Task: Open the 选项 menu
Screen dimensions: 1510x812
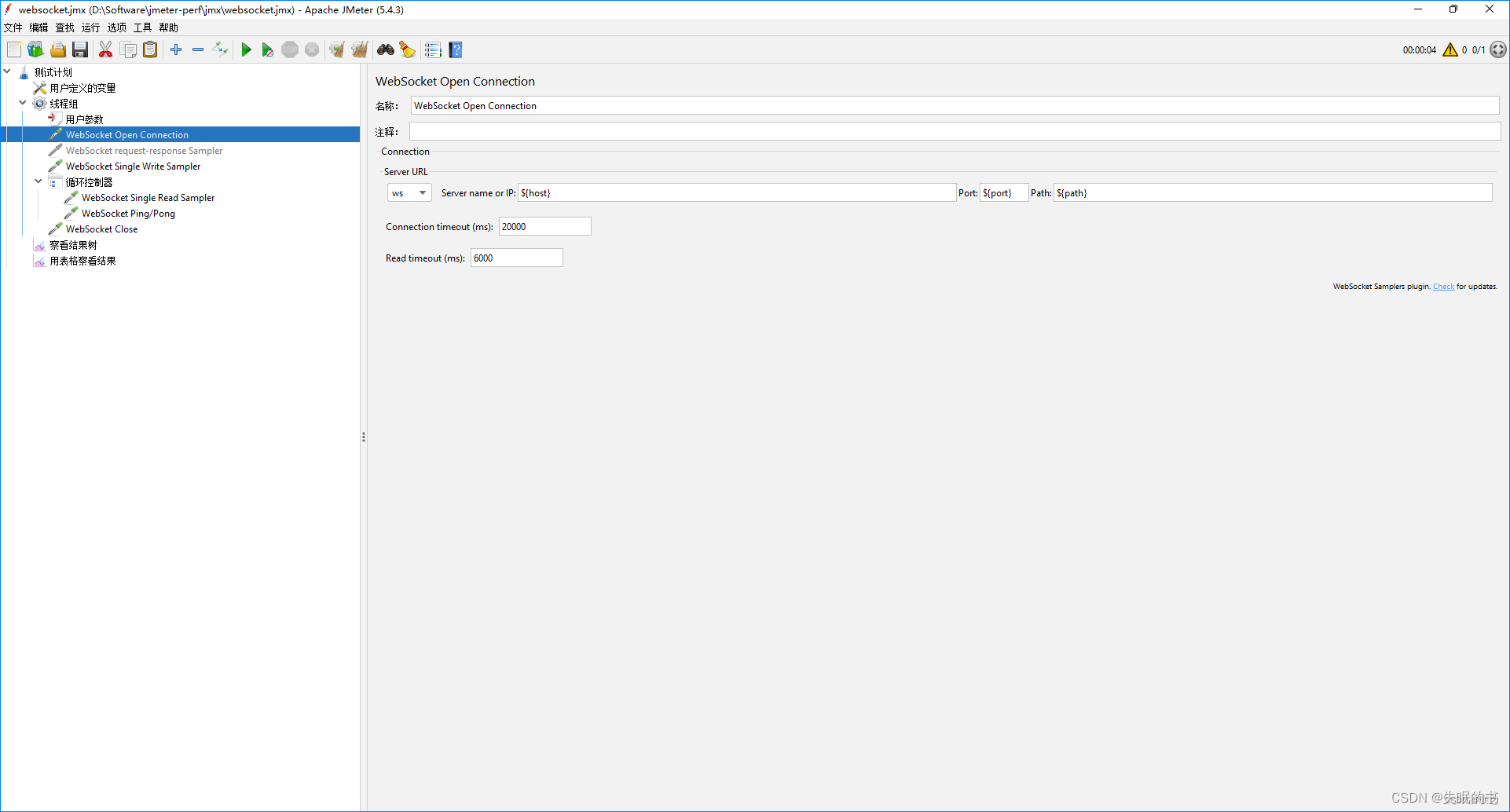Action: point(117,27)
